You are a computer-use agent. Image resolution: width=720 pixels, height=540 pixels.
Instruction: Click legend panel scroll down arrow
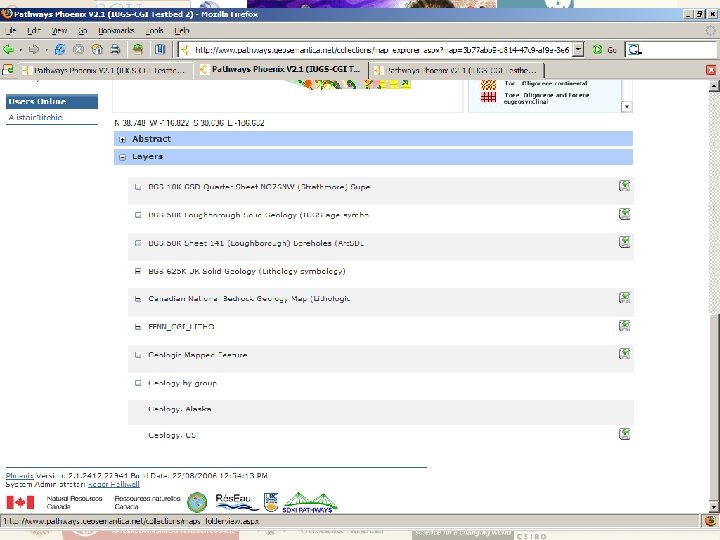(627, 107)
